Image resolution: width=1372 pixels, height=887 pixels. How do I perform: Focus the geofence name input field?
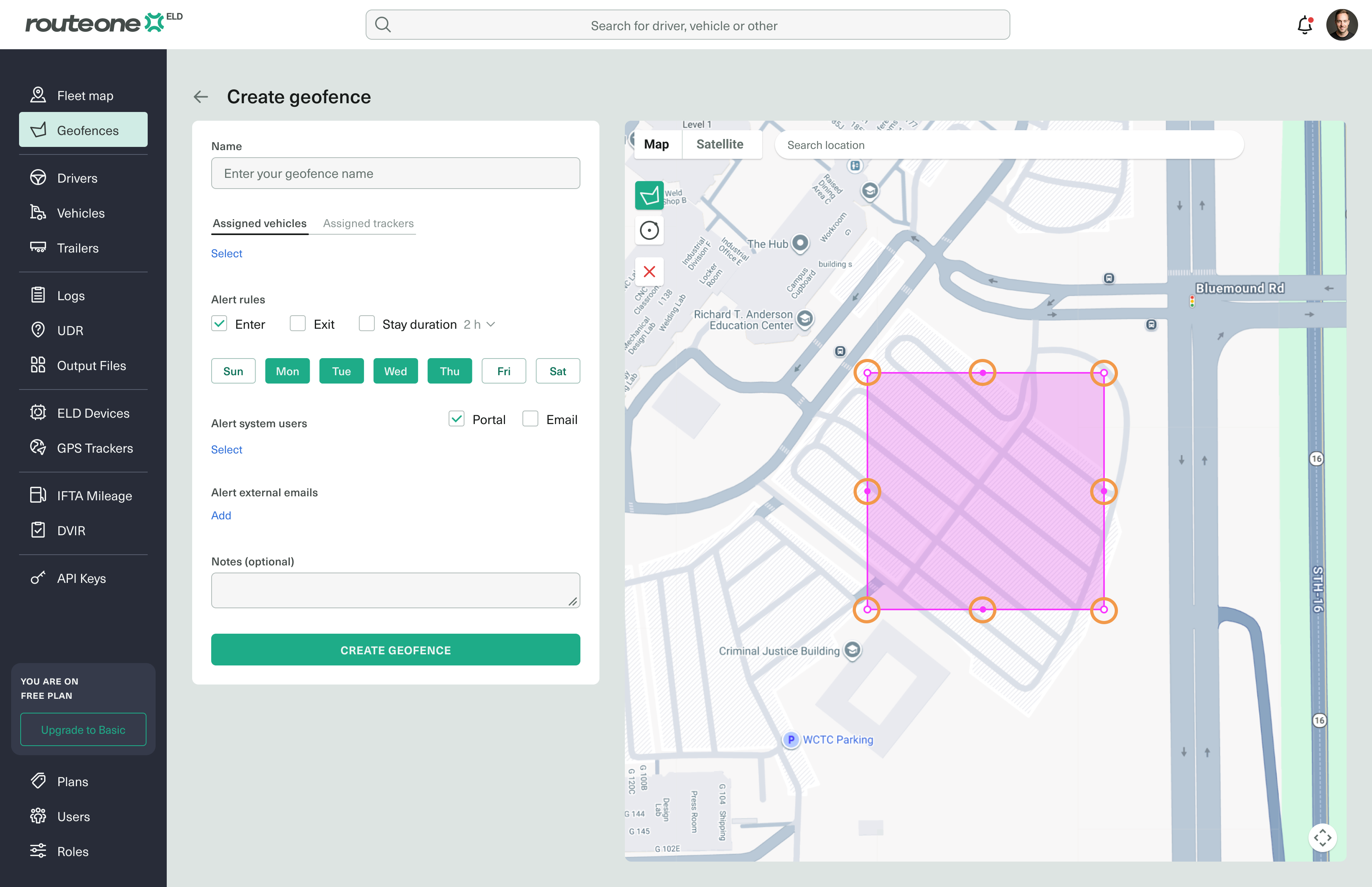tap(395, 173)
